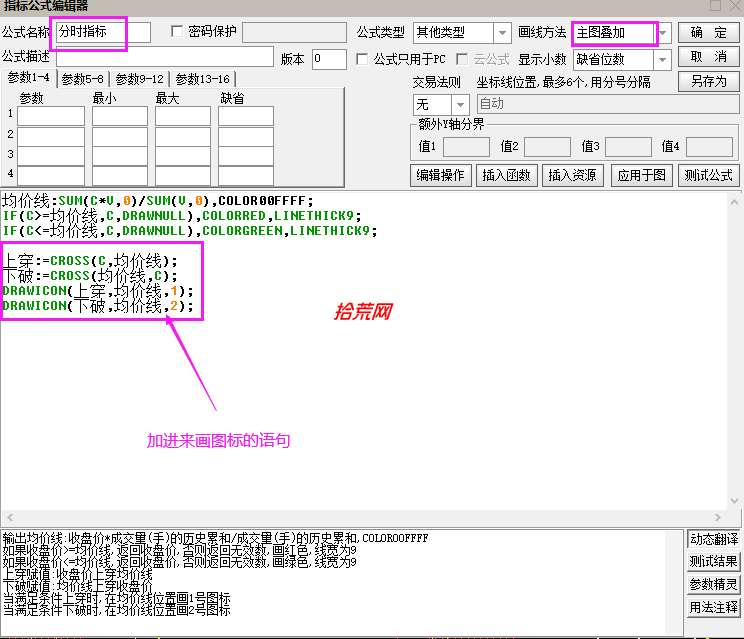This screenshot has width=744, height=639.
Task: Toggle the 密码保护 checkbox
Action: click(177, 31)
